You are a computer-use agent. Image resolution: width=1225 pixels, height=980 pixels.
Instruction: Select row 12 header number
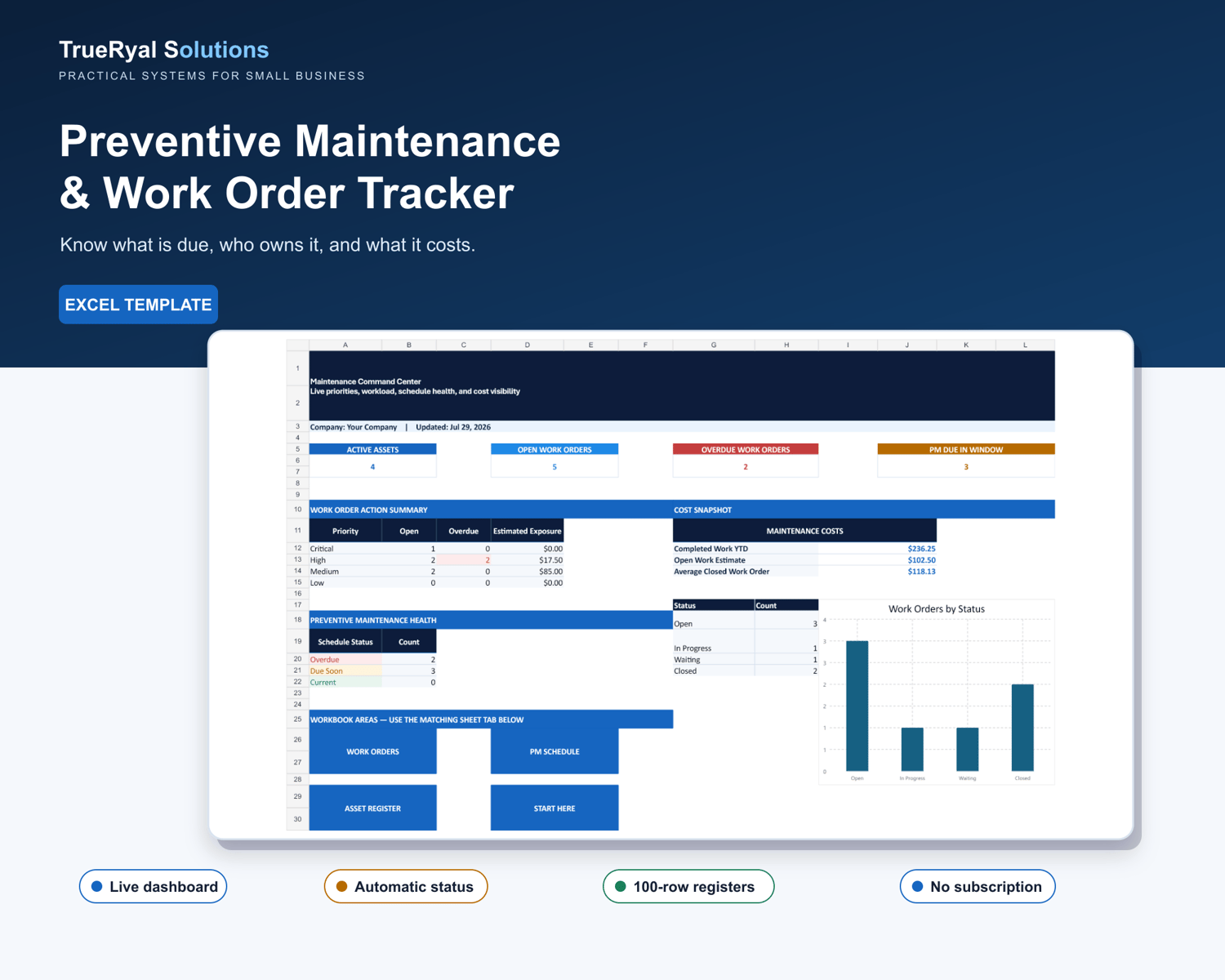coord(297,548)
